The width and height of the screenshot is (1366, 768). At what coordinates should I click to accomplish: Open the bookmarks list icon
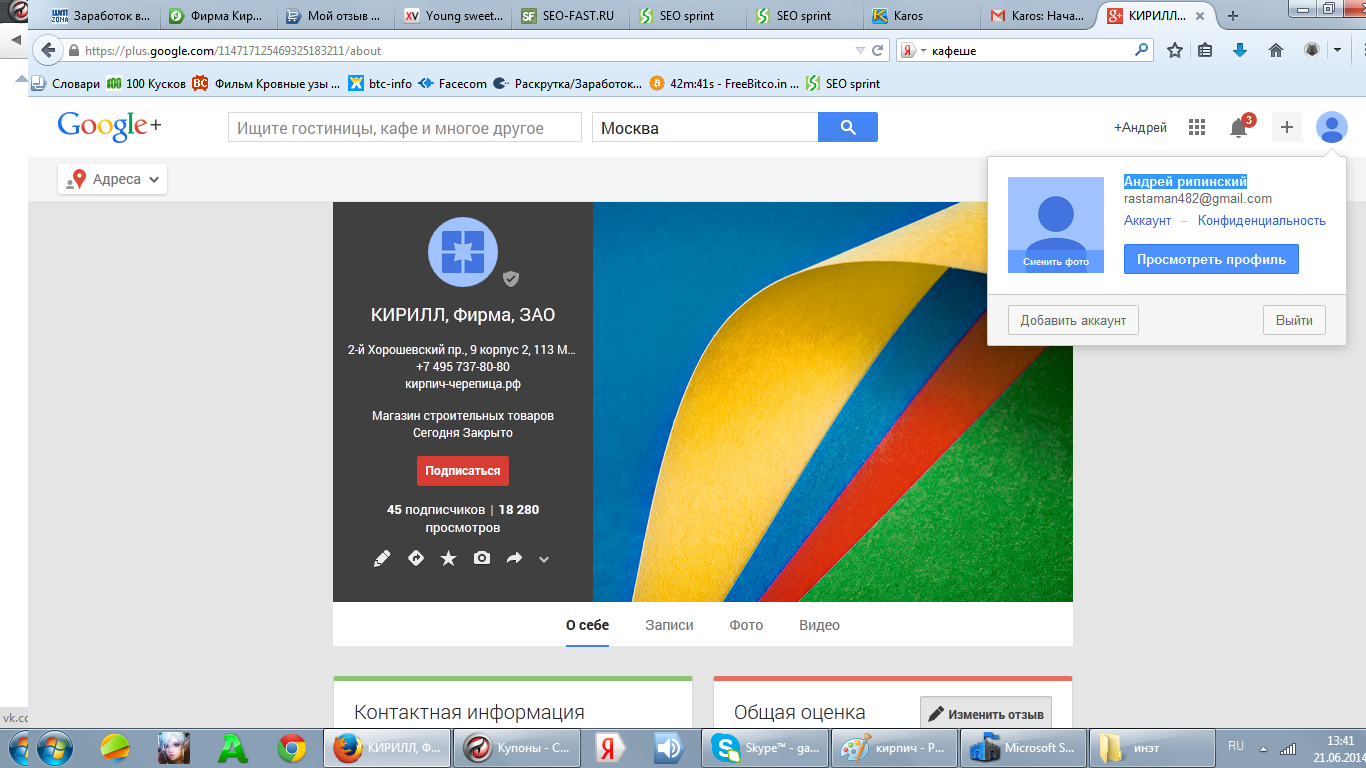1206,50
